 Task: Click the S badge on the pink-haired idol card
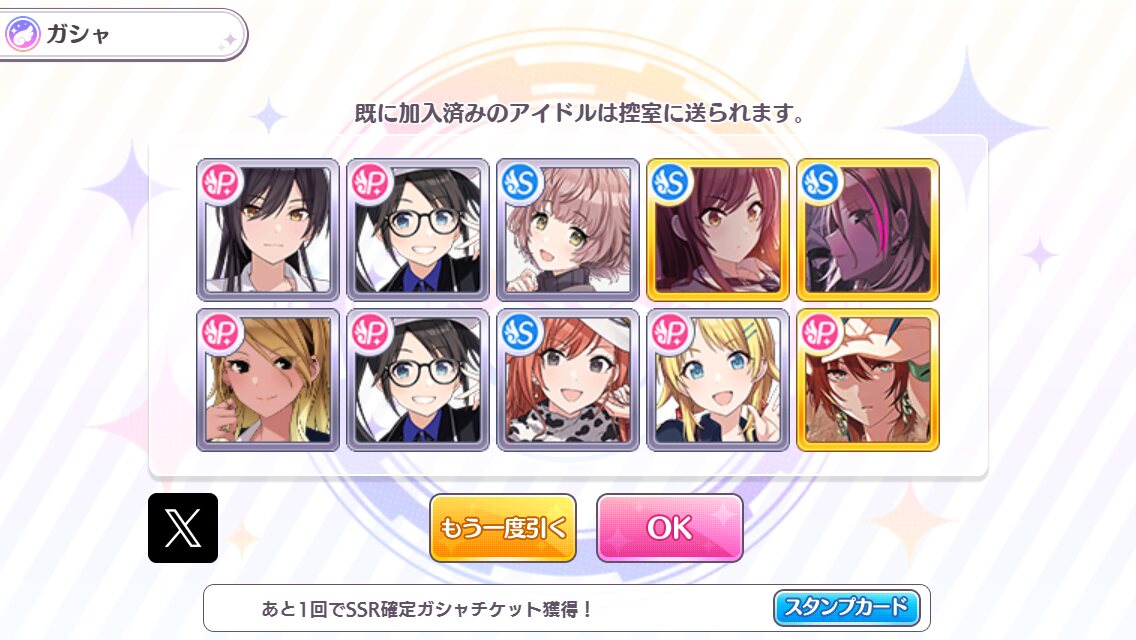(522, 182)
